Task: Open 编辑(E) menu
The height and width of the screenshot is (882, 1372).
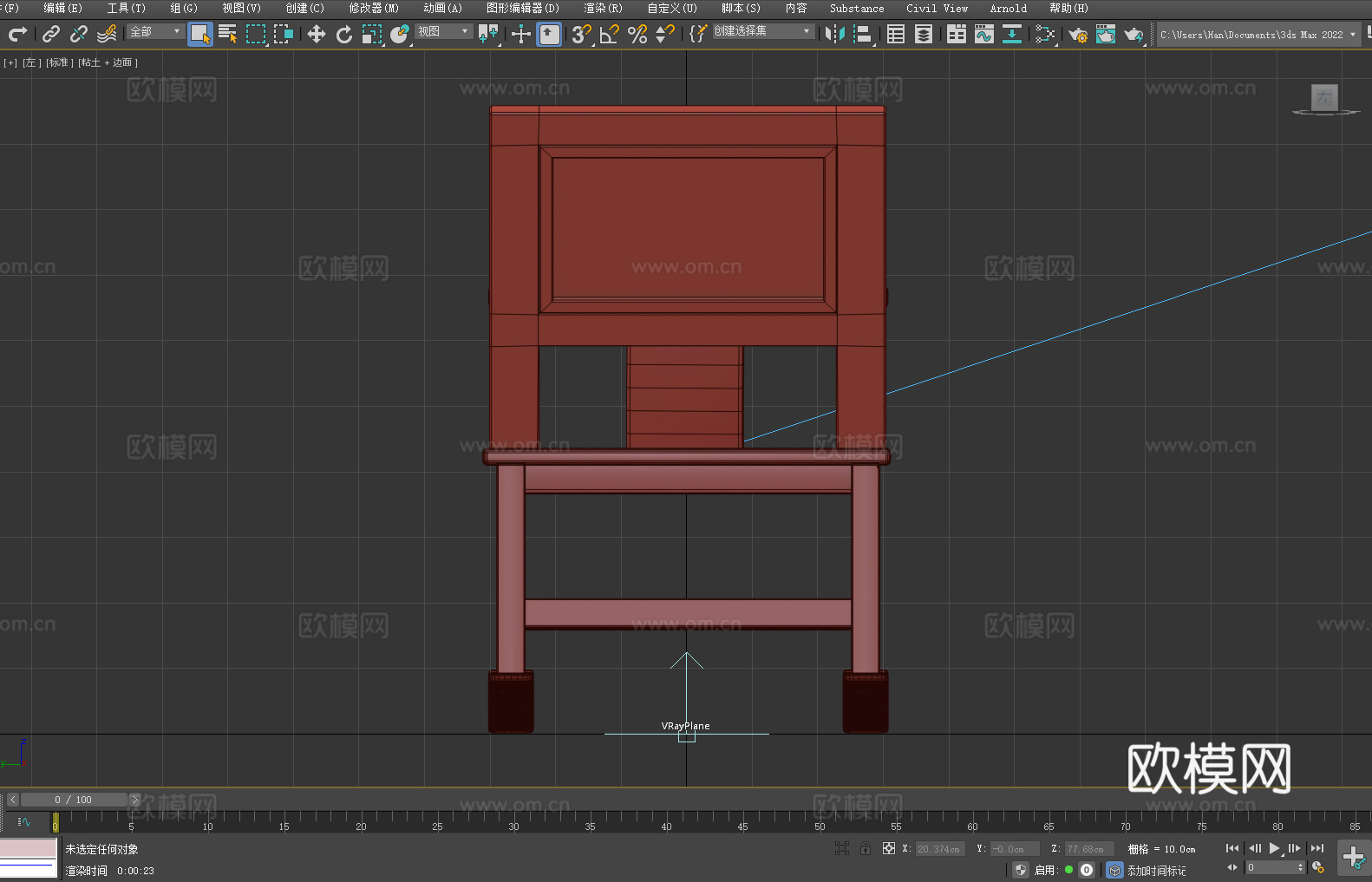Action: click(63, 8)
